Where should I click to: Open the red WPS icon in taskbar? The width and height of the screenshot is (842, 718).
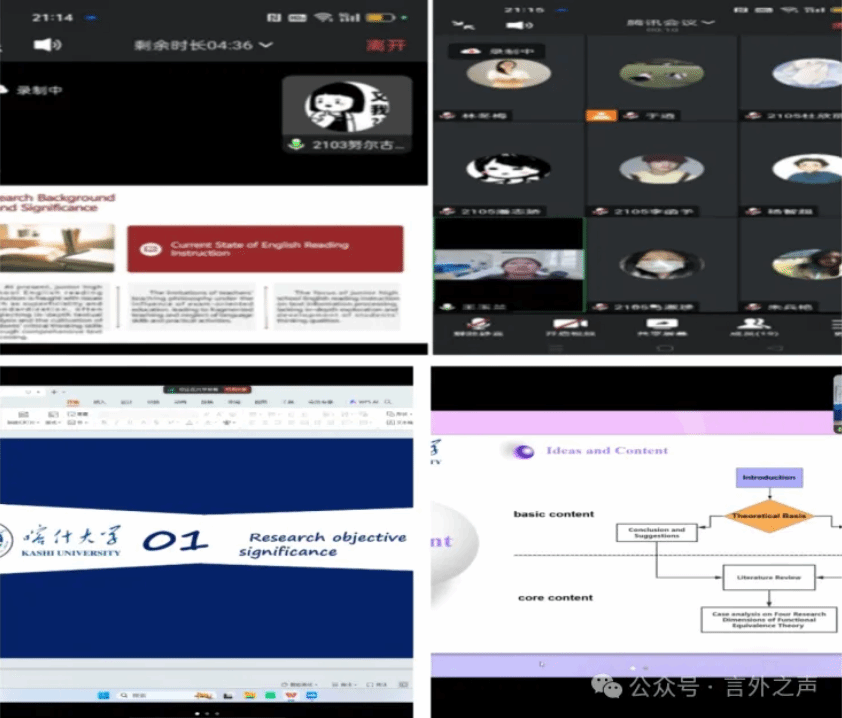point(289,695)
